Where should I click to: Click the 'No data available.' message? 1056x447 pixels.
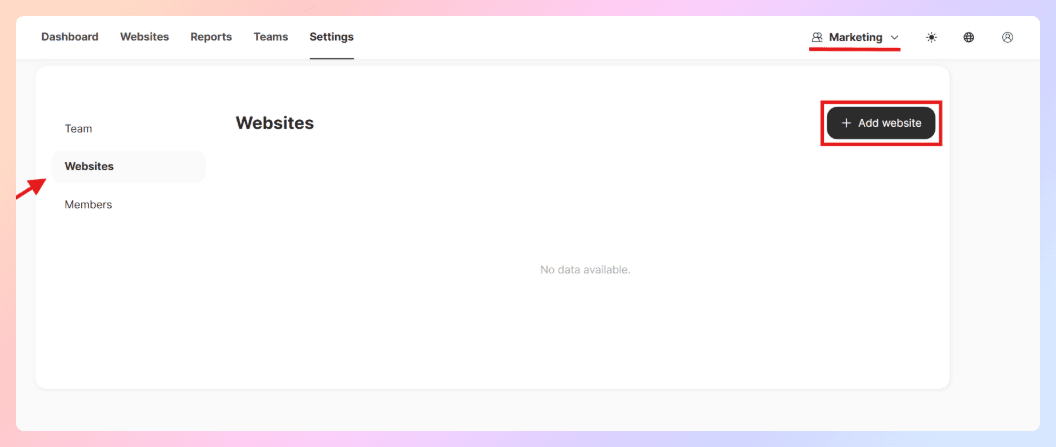tap(585, 270)
